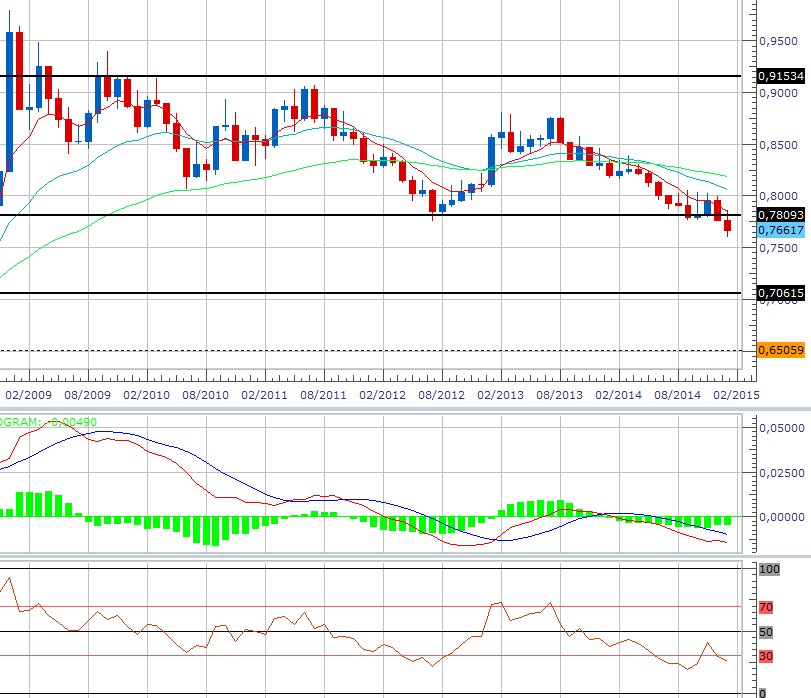Click the blue 0,76617 current price tag
Image resolution: width=811 pixels, height=698 pixels.
(782, 230)
